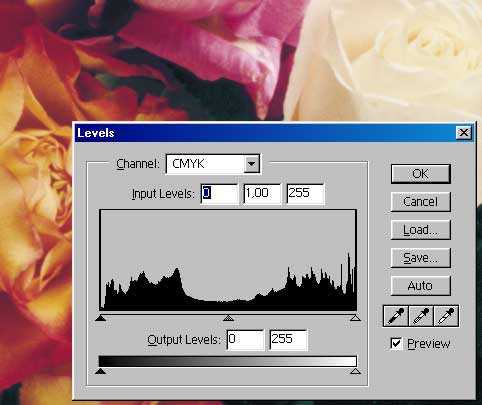
Task: Click the highlight input field showing 255
Action: [305, 193]
